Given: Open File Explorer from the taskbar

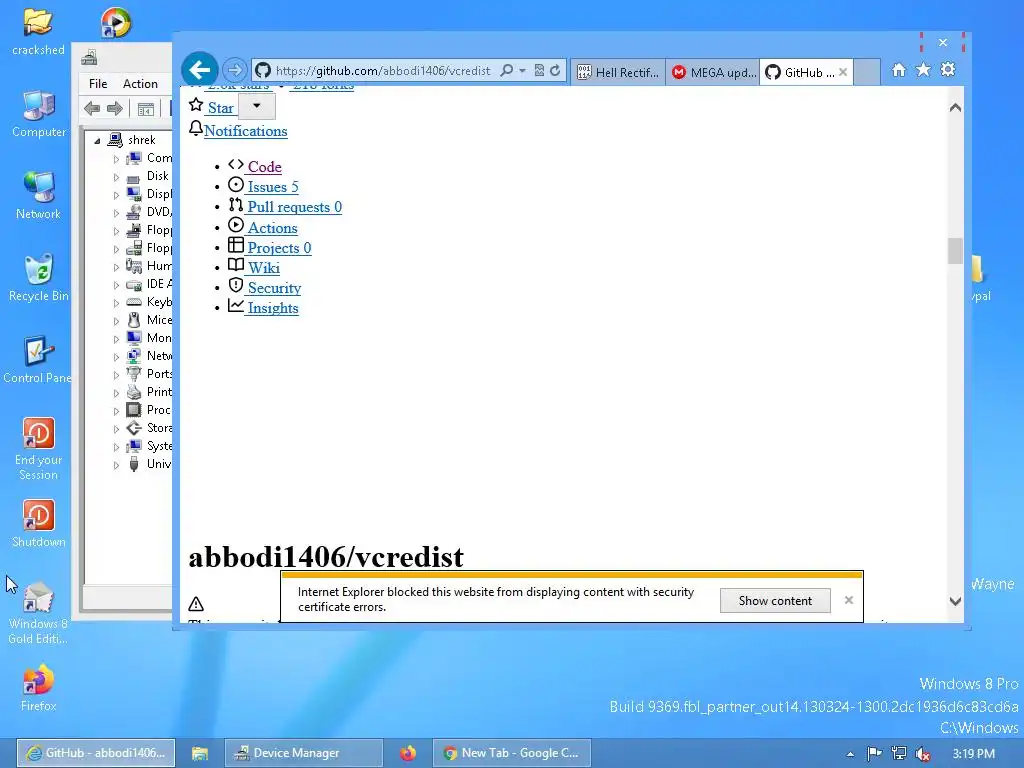Looking at the screenshot, I should tap(200, 753).
